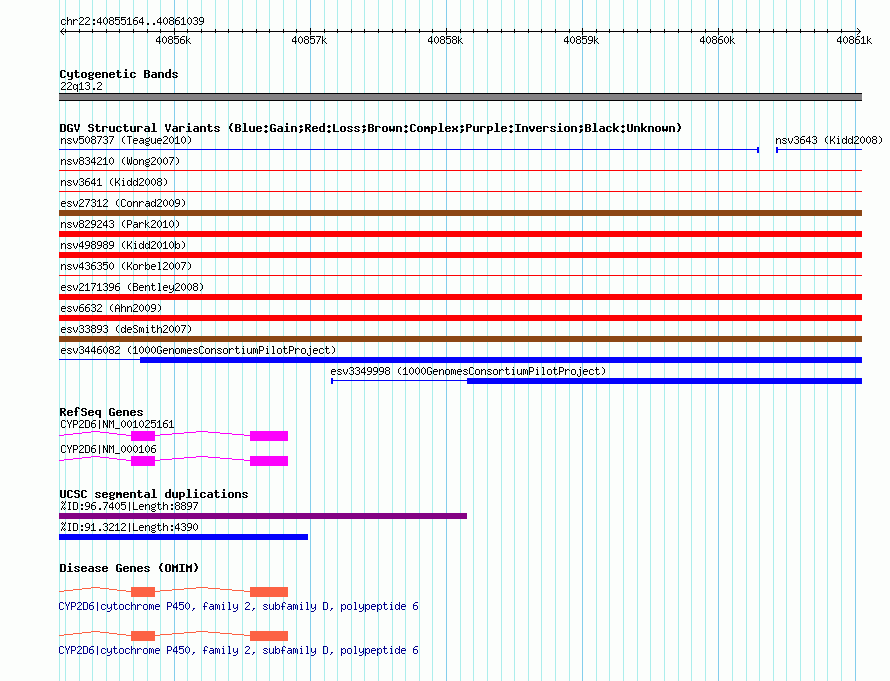
Task: Click the 40858k ruler position
Action: coord(445,40)
